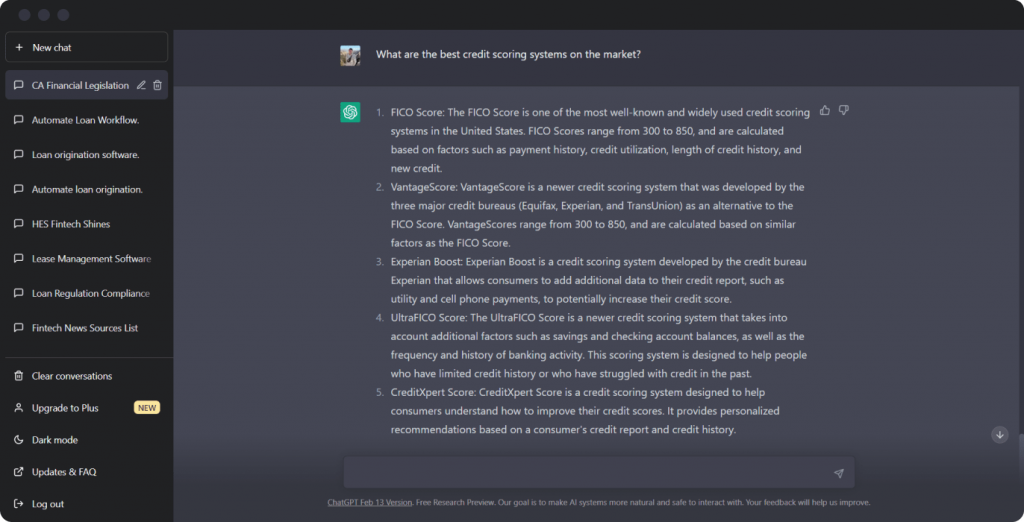Click the thumbs down icon on response
The width and height of the screenshot is (1024, 522).
[844, 110]
